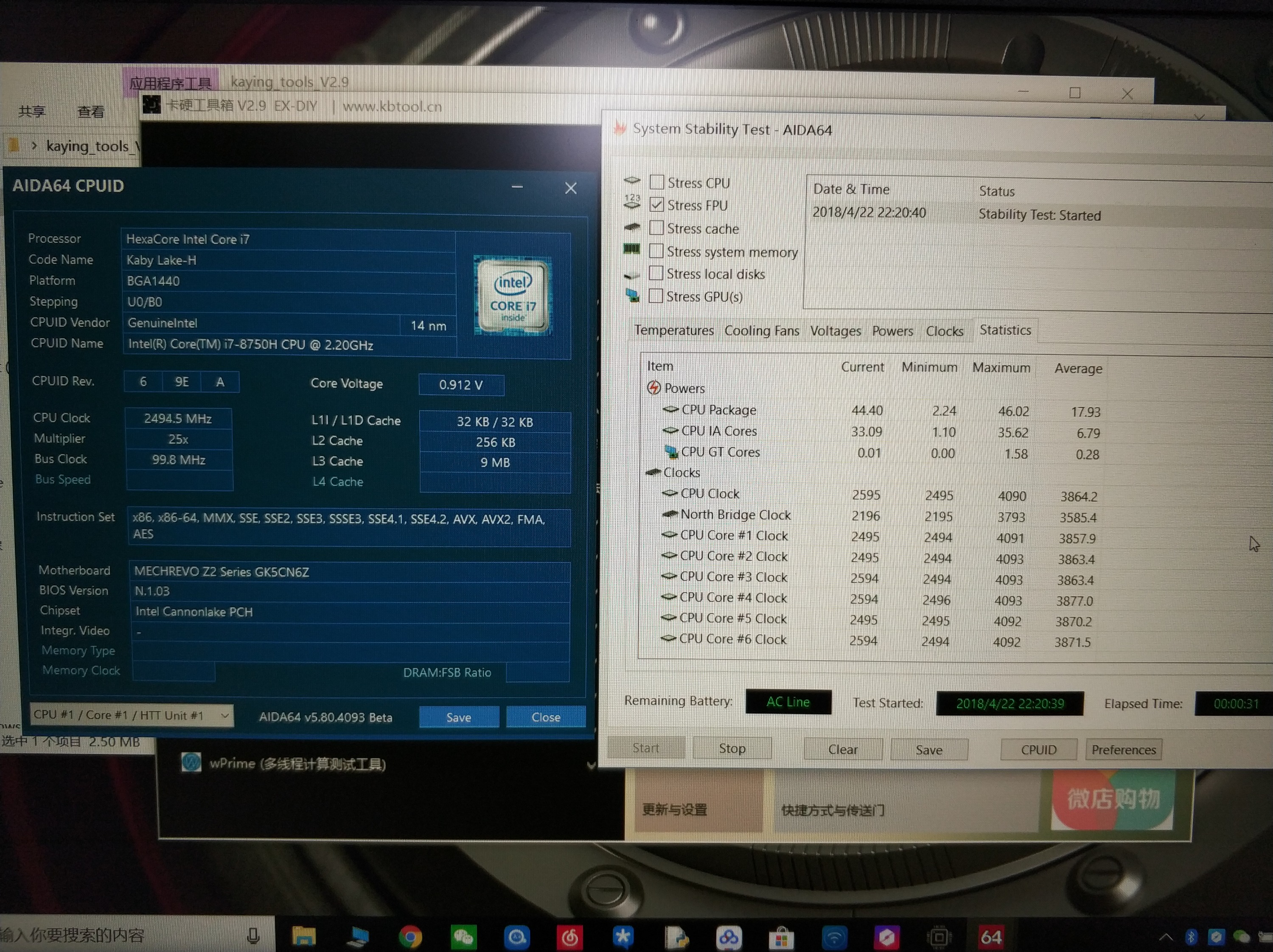
Task: Click Save in the CPUID window
Action: [458, 717]
